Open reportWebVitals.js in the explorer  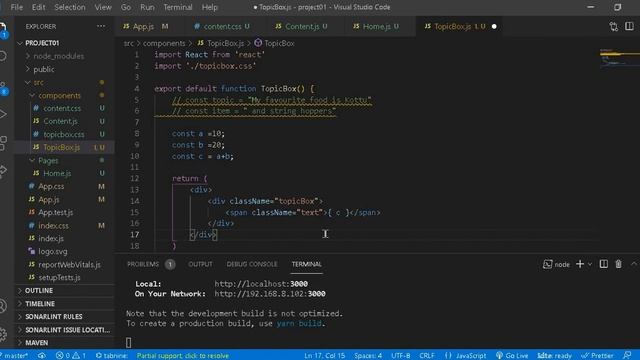tap(64, 264)
